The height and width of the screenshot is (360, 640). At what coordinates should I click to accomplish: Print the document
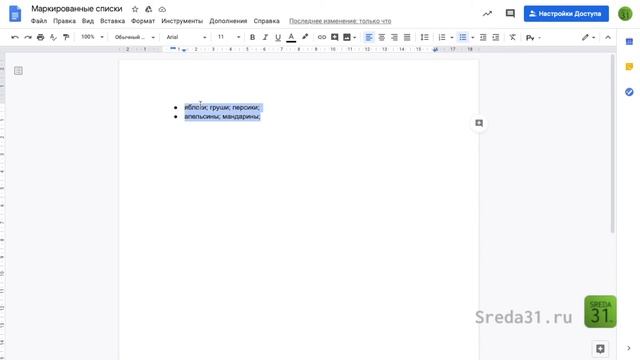(40, 37)
